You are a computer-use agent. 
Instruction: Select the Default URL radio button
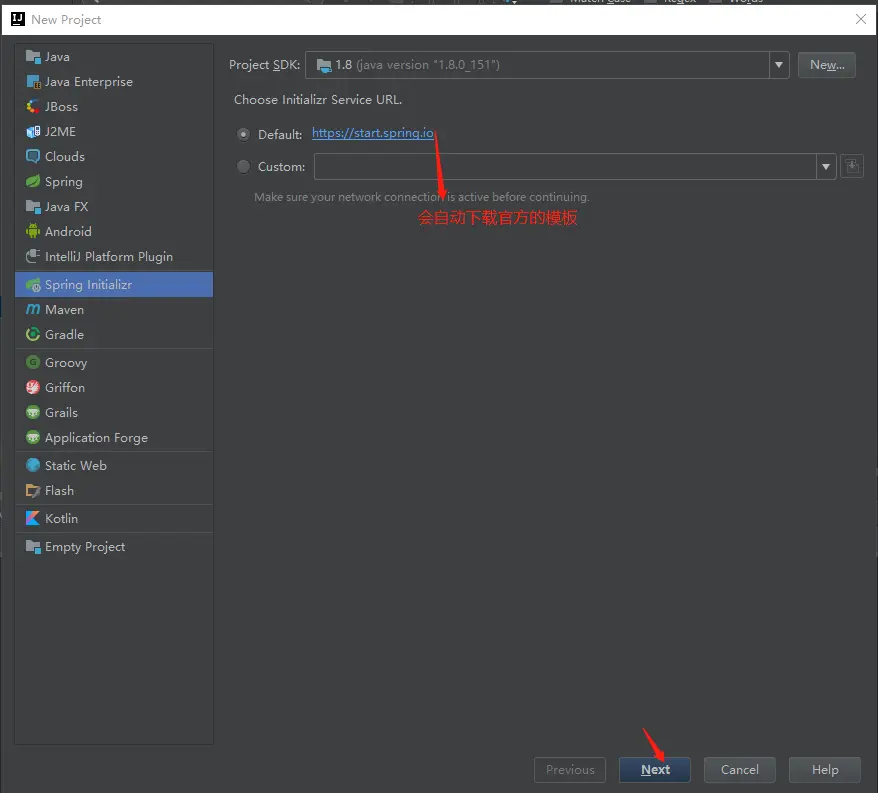[x=243, y=134]
